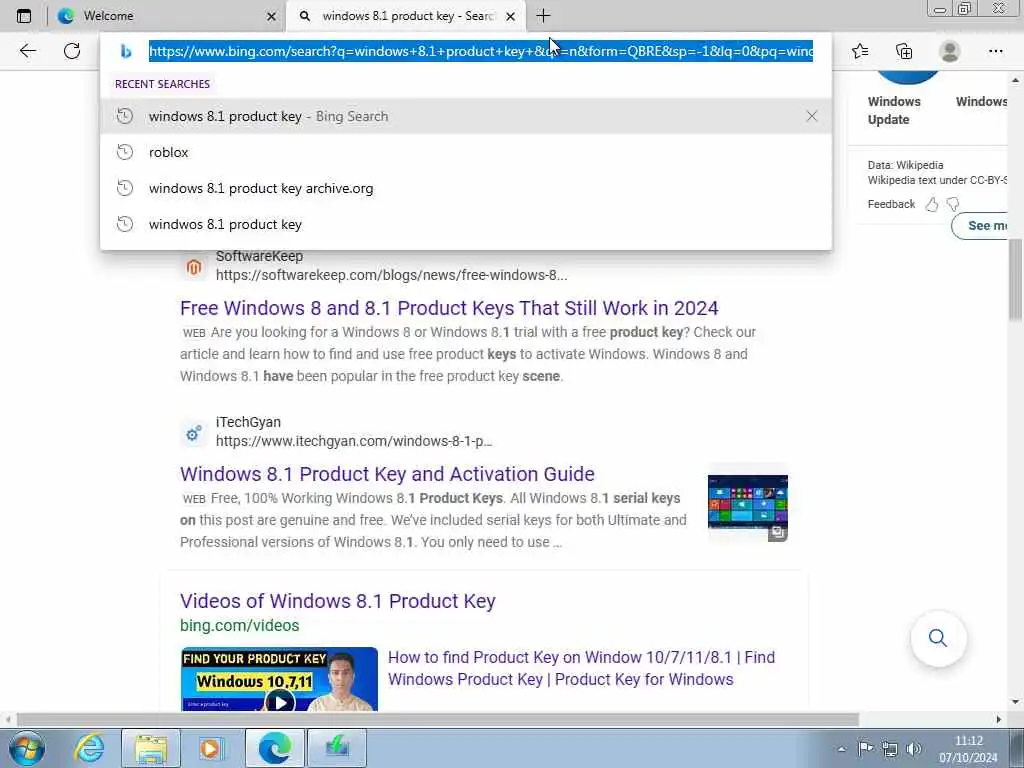Open Windows Explorer folder on taskbar

pyautogui.click(x=151, y=748)
